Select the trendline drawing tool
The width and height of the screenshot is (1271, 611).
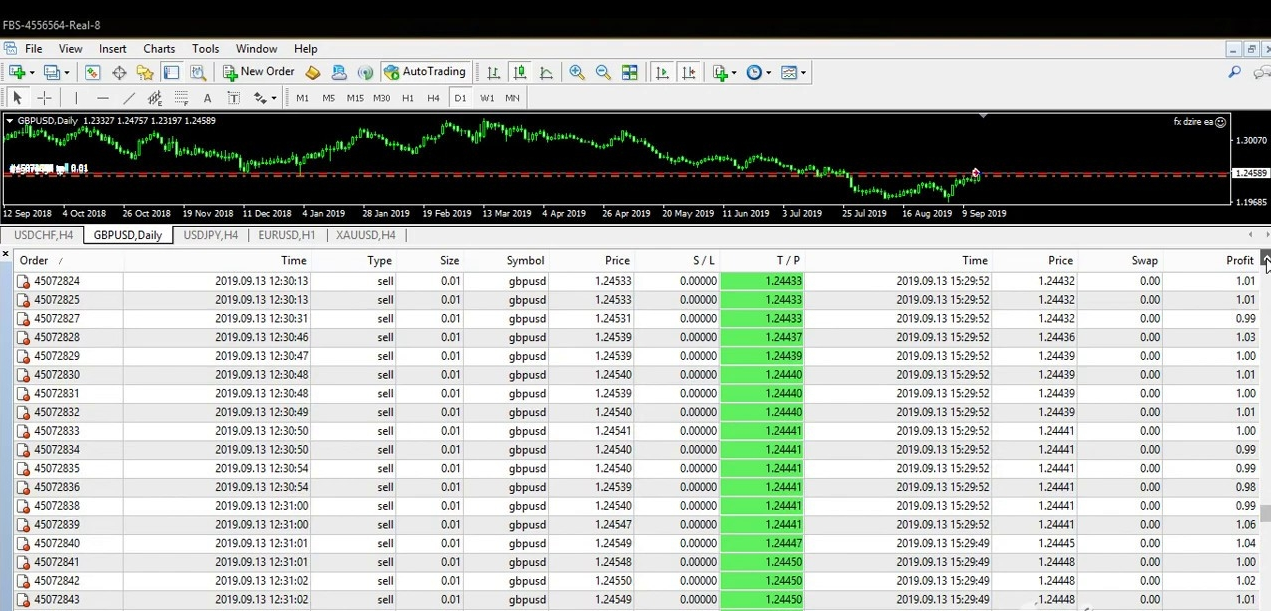coord(128,98)
